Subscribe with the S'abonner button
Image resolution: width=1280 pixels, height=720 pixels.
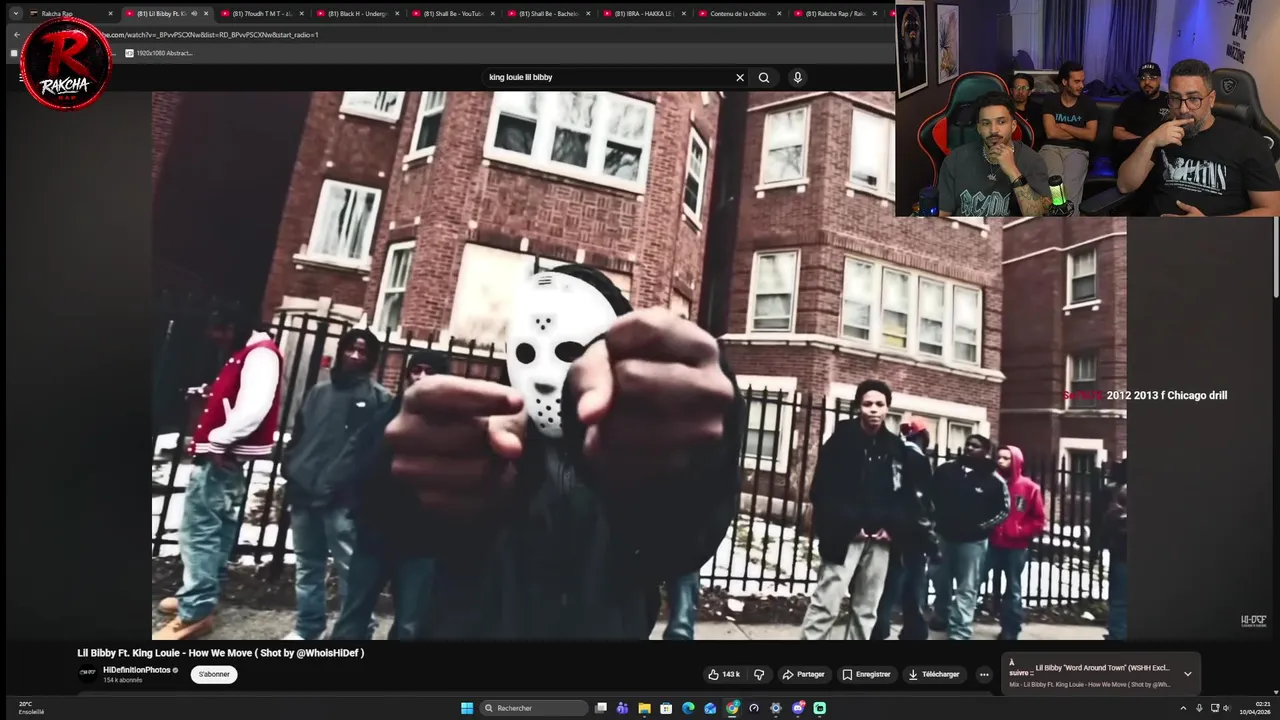(214, 674)
